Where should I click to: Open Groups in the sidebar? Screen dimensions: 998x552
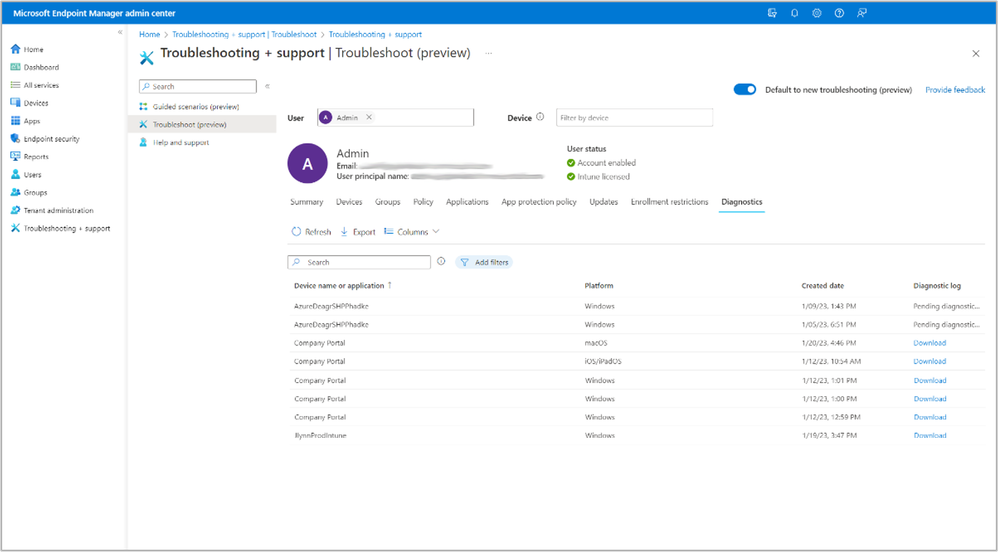[29, 192]
